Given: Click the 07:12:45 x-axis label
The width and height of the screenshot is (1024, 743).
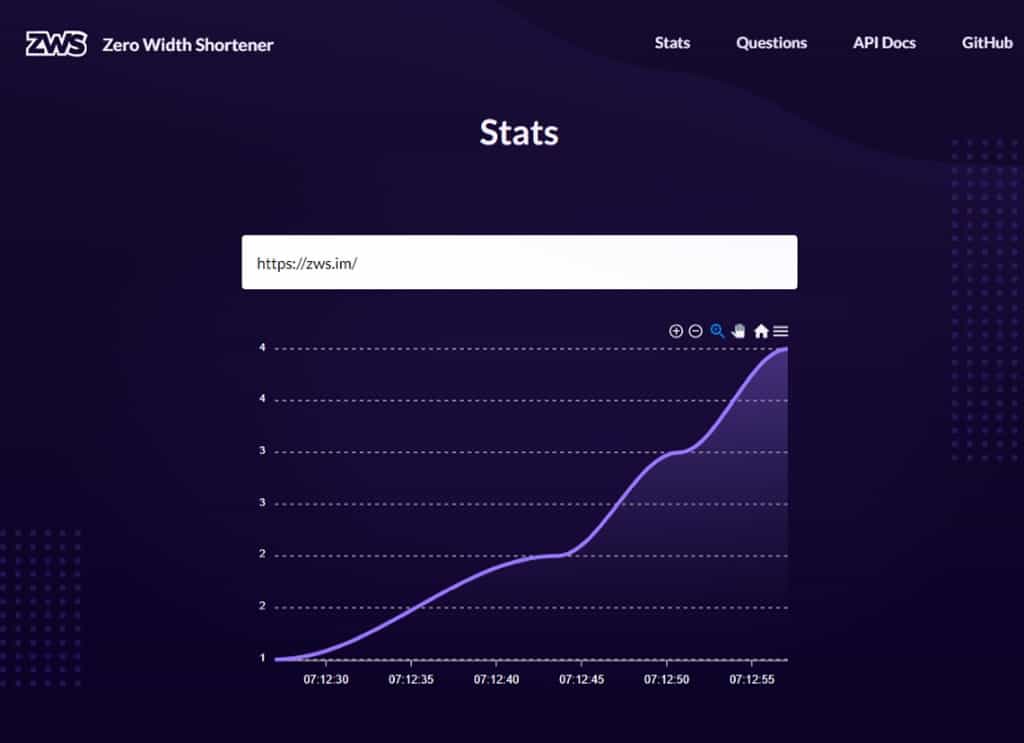Looking at the screenshot, I should click(581, 679).
